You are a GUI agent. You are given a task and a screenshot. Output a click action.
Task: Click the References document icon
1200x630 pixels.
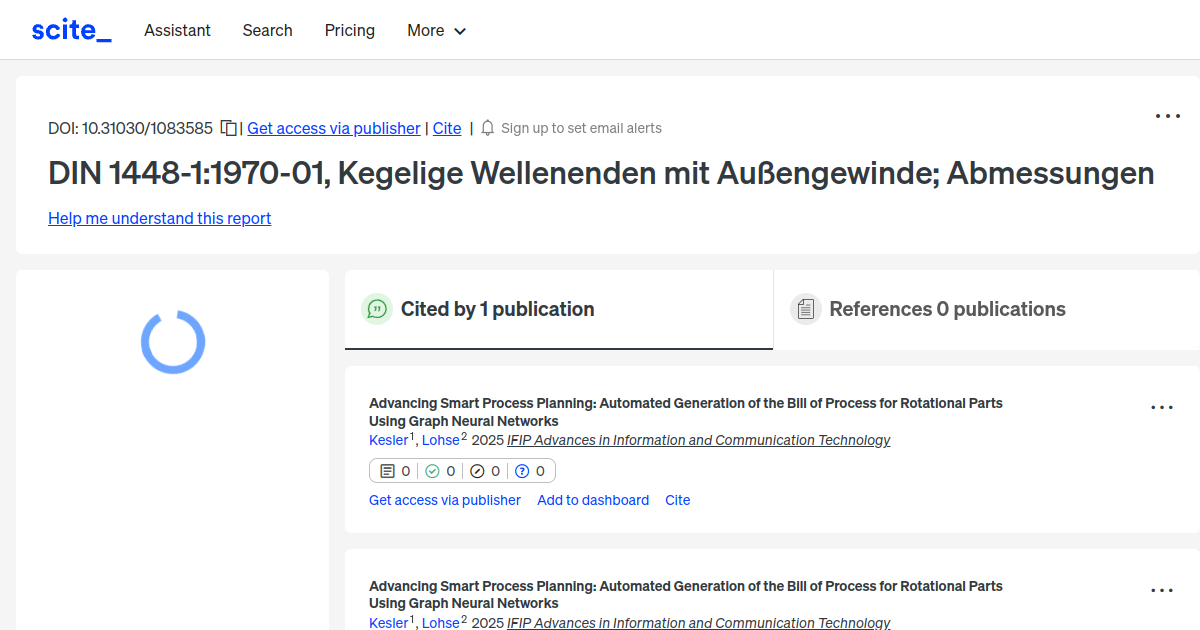806,309
